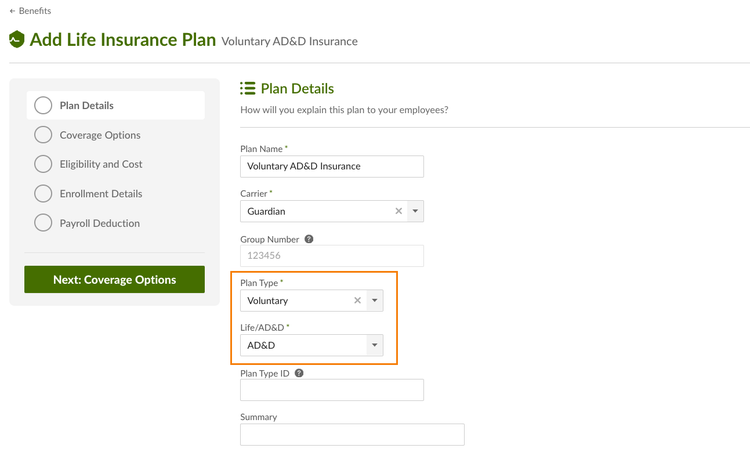Image resolution: width=750 pixels, height=452 pixels.
Task: Select the Coverage Options step circle
Action: (43, 135)
